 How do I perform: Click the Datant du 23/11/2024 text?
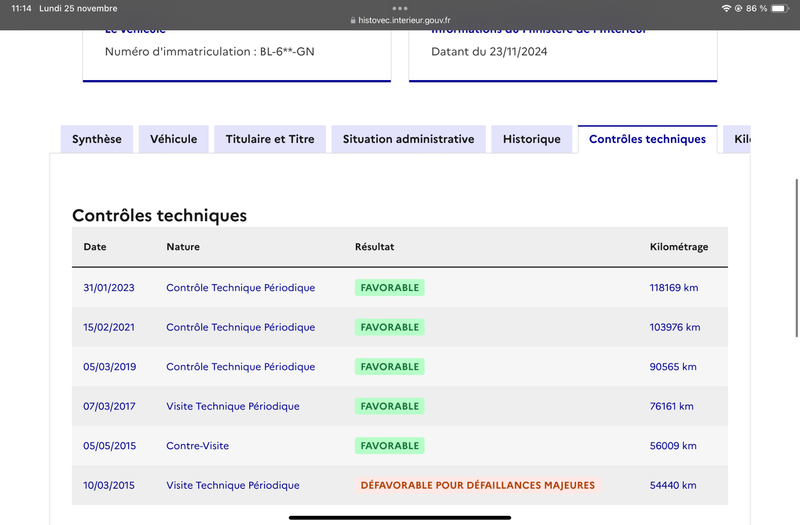[x=489, y=52]
